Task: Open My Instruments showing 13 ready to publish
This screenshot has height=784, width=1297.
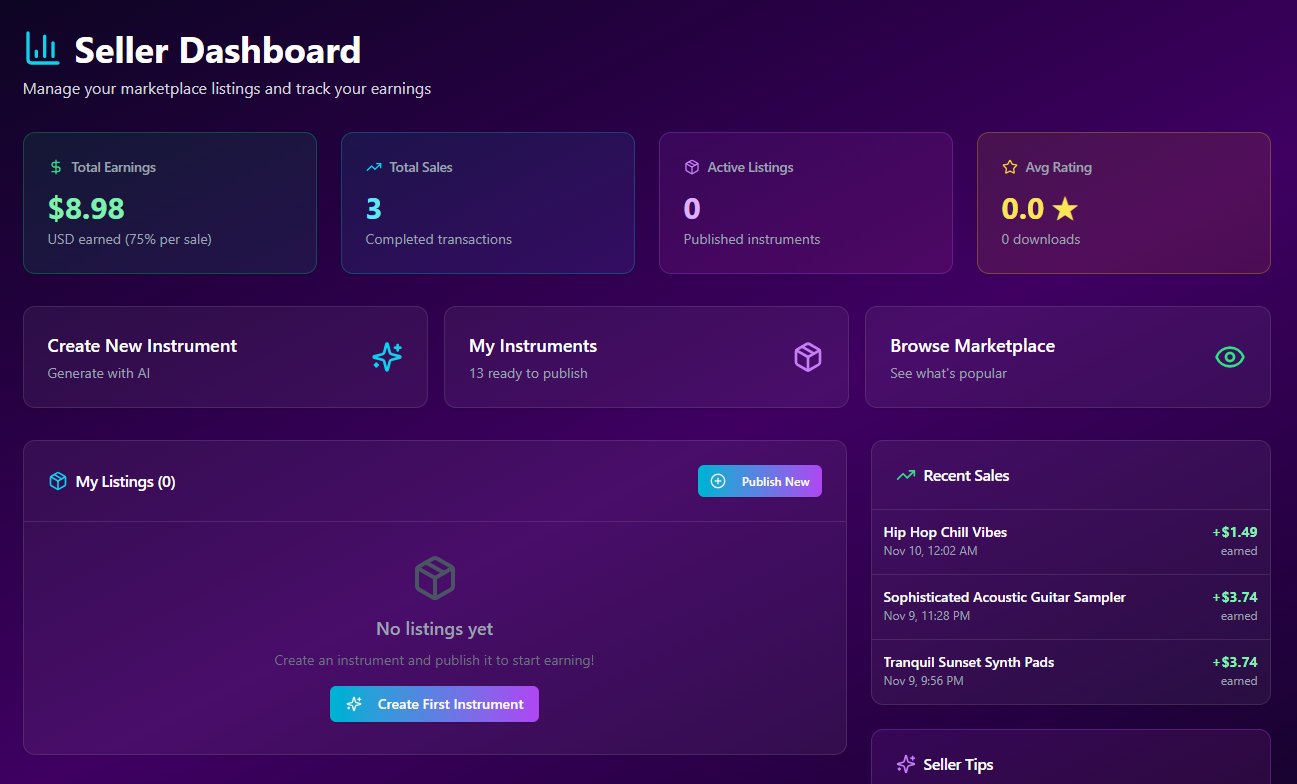Action: pos(646,357)
